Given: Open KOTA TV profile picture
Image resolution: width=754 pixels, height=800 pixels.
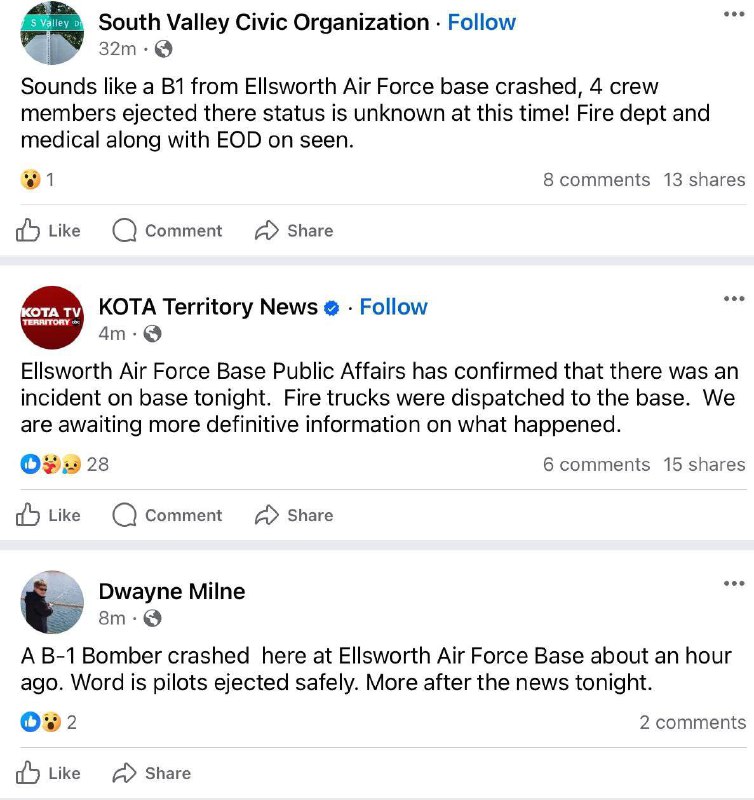Looking at the screenshot, I should click(x=51, y=317).
